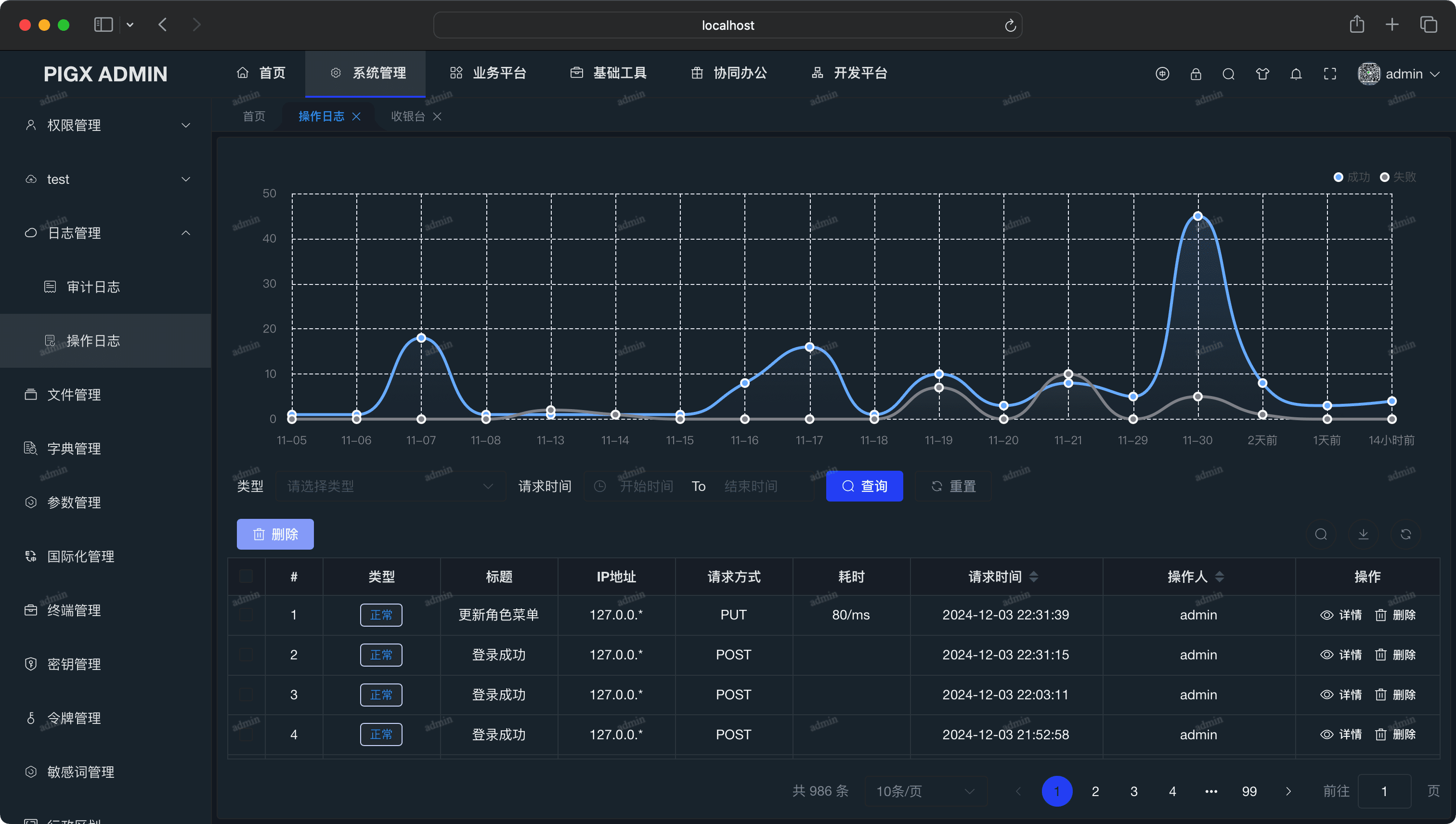Image resolution: width=1456 pixels, height=824 pixels.
Task: Delete log row at 21:52:58
Action: (x=1395, y=734)
